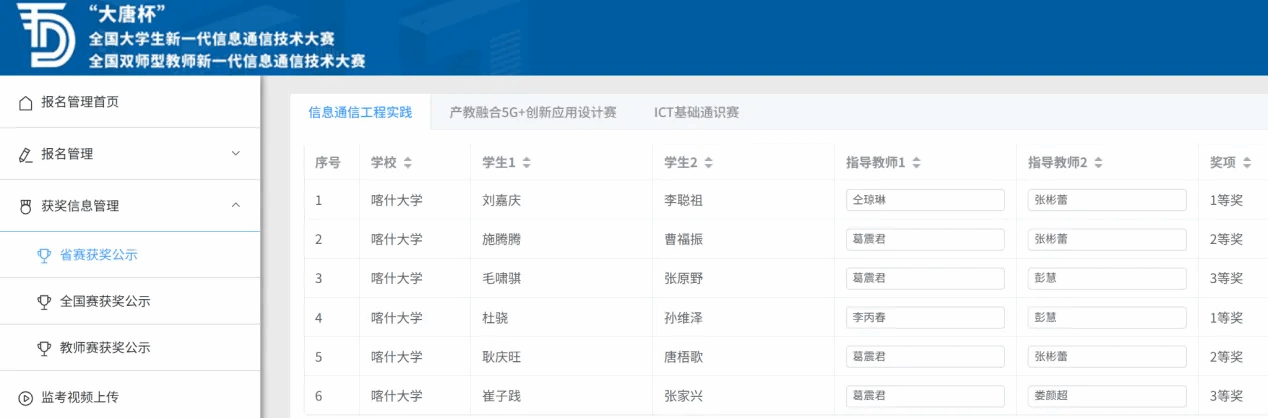The image size is (1268, 418).
Task: Click 指导教师2 field containing 娄颜超
Action: [x=1106, y=395]
